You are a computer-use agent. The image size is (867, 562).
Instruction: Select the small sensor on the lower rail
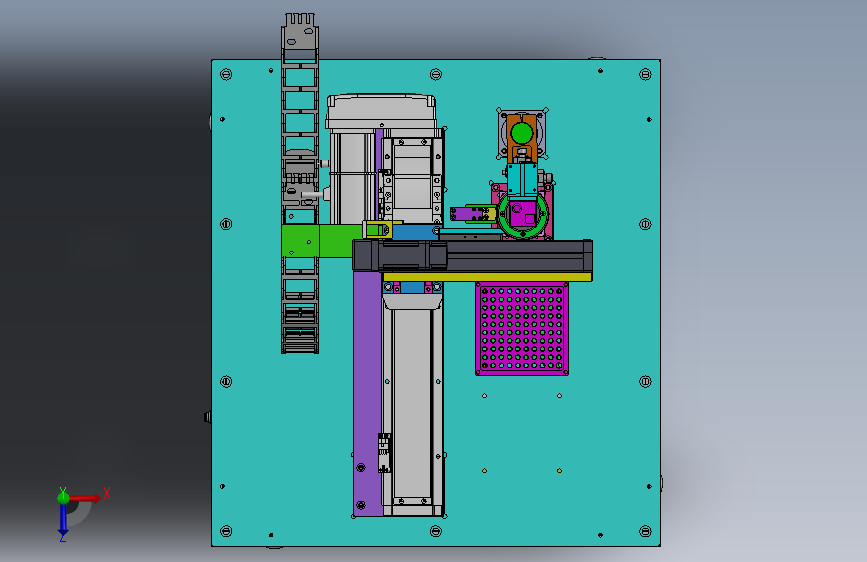(x=384, y=453)
